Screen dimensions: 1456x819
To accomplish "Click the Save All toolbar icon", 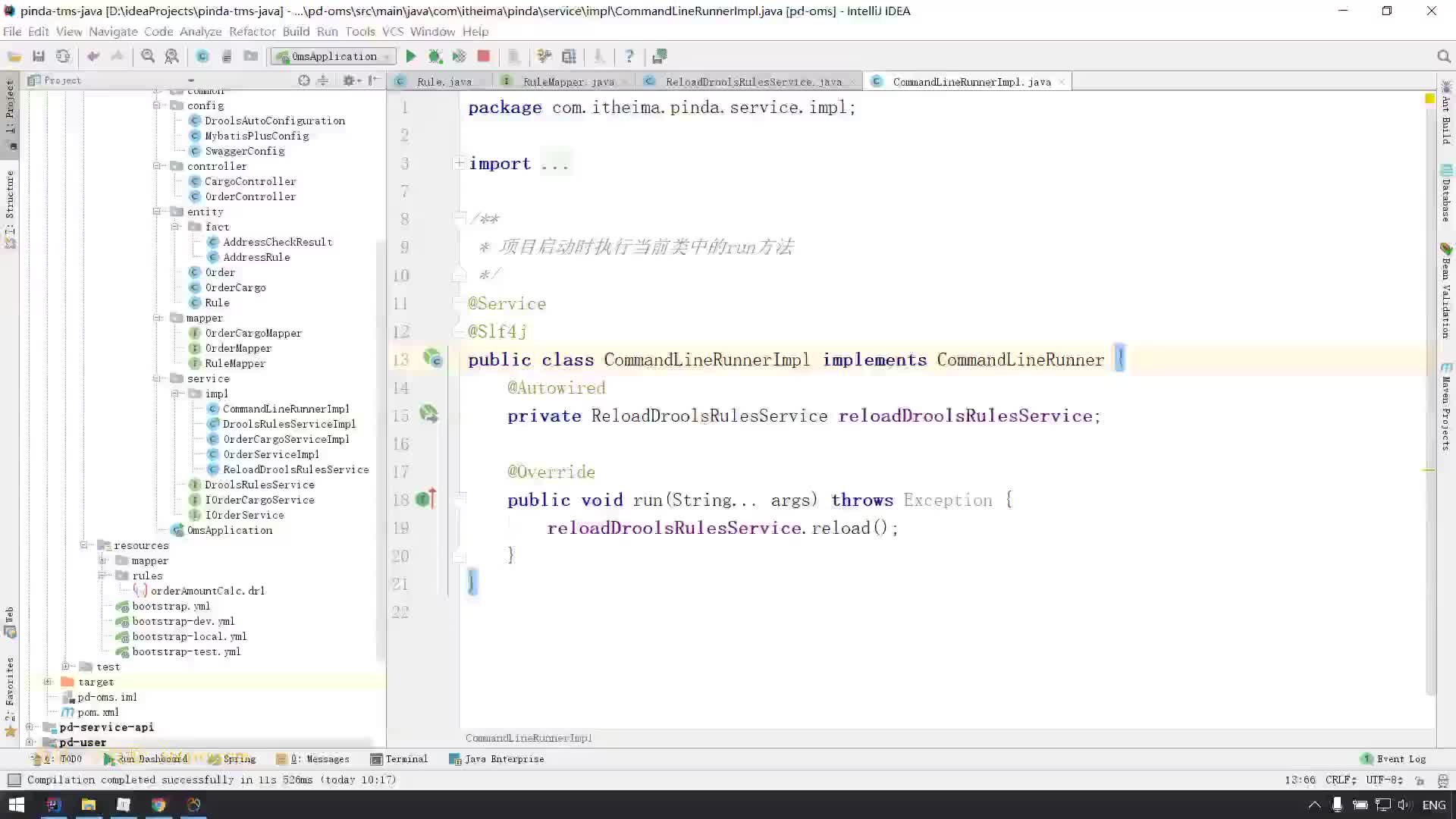I will click(x=39, y=56).
